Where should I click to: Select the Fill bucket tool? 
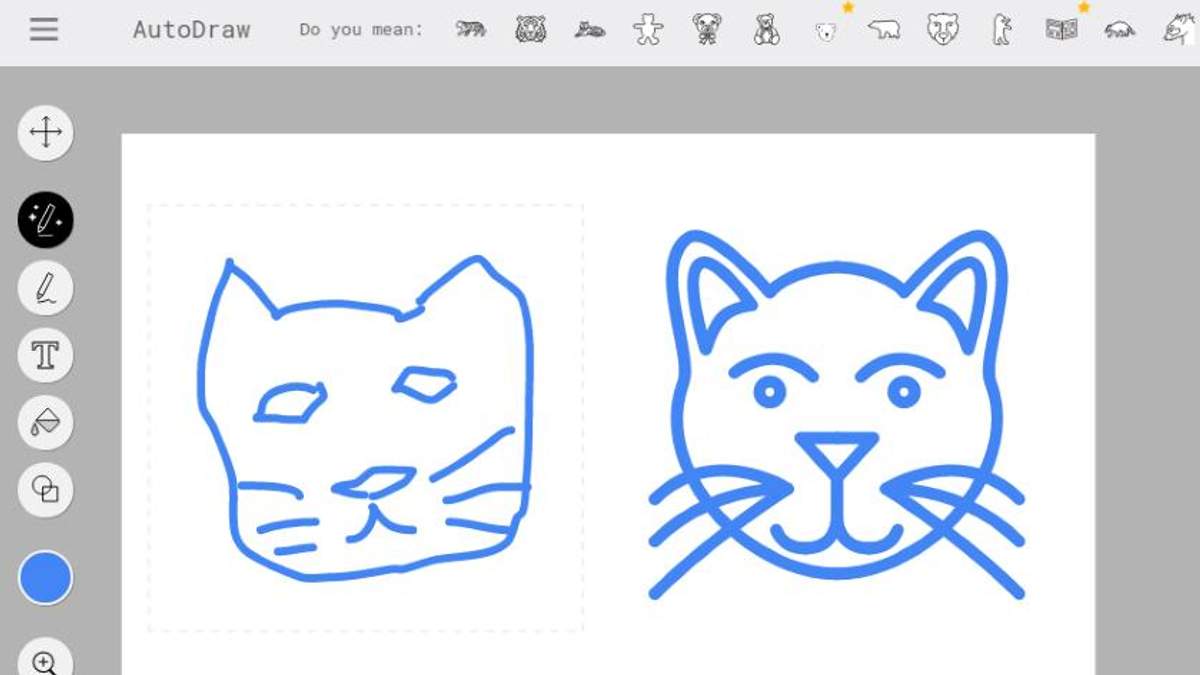(45, 422)
